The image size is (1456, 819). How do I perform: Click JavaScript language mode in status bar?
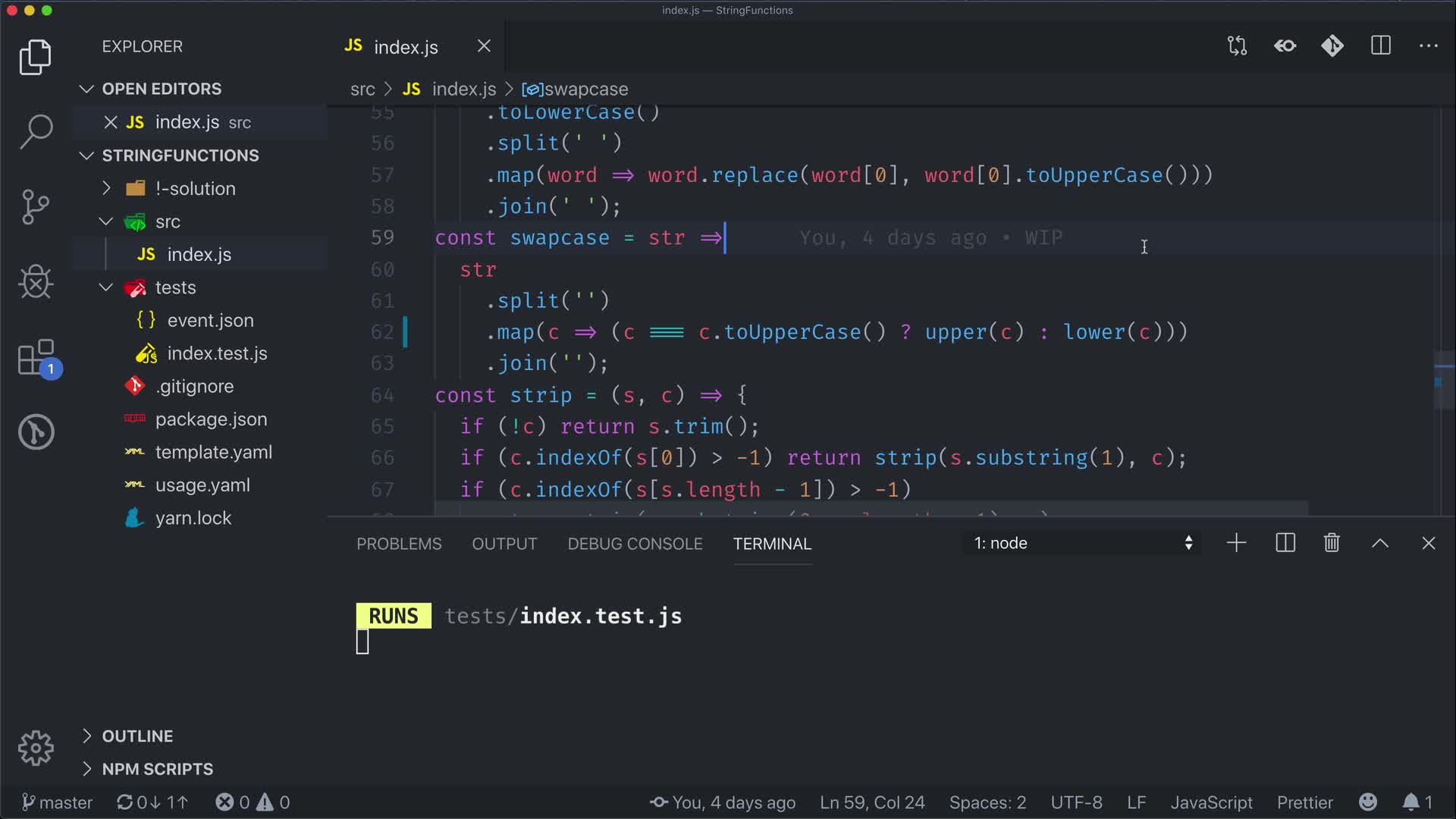pyautogui.click(x=1211, y=802)
